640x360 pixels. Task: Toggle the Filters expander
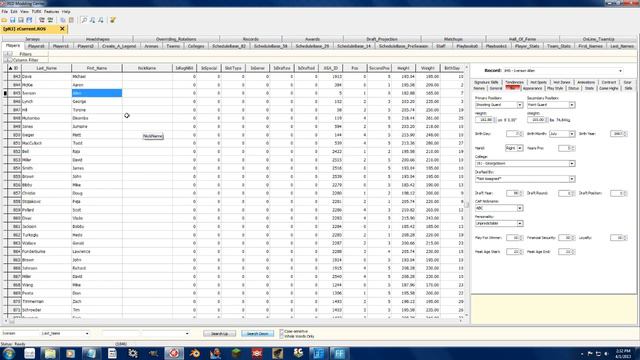pos(8,54)
